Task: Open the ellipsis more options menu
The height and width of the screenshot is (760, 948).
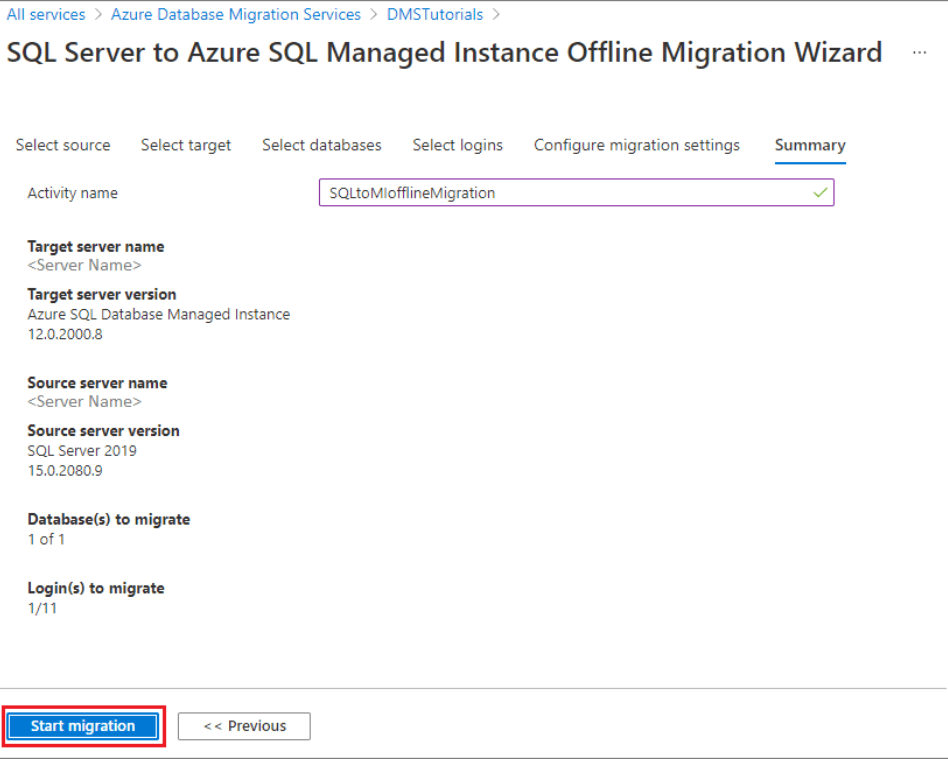Action: (919, 52)
